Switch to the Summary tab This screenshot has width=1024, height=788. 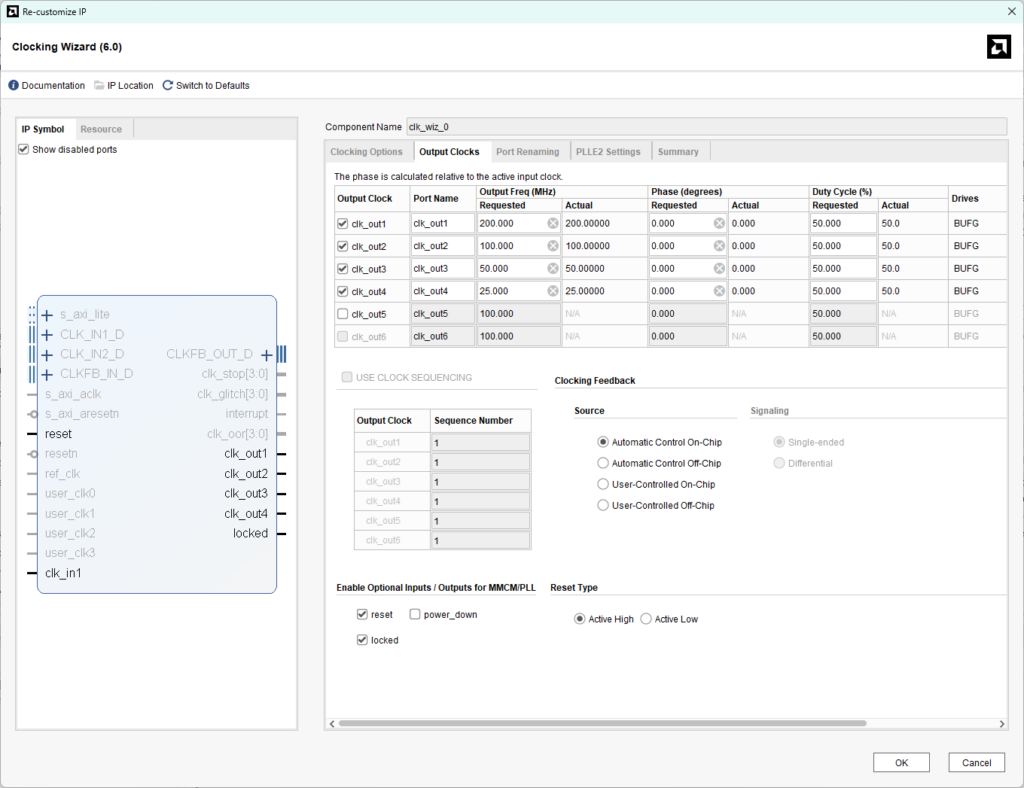678,151
